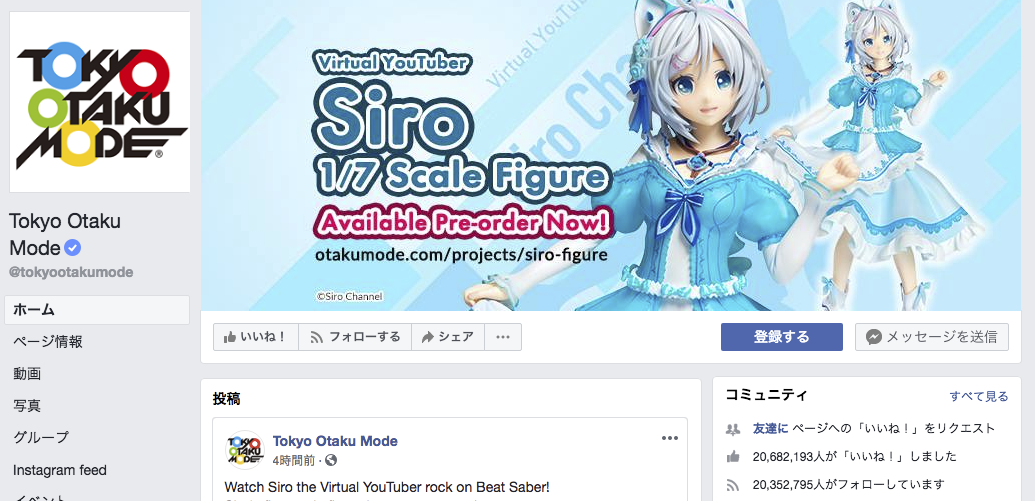The width and height of the screenshot is (1035, 501).
Task: Click the RSS icon on フォローする button
Action: [x=317, y=337]
